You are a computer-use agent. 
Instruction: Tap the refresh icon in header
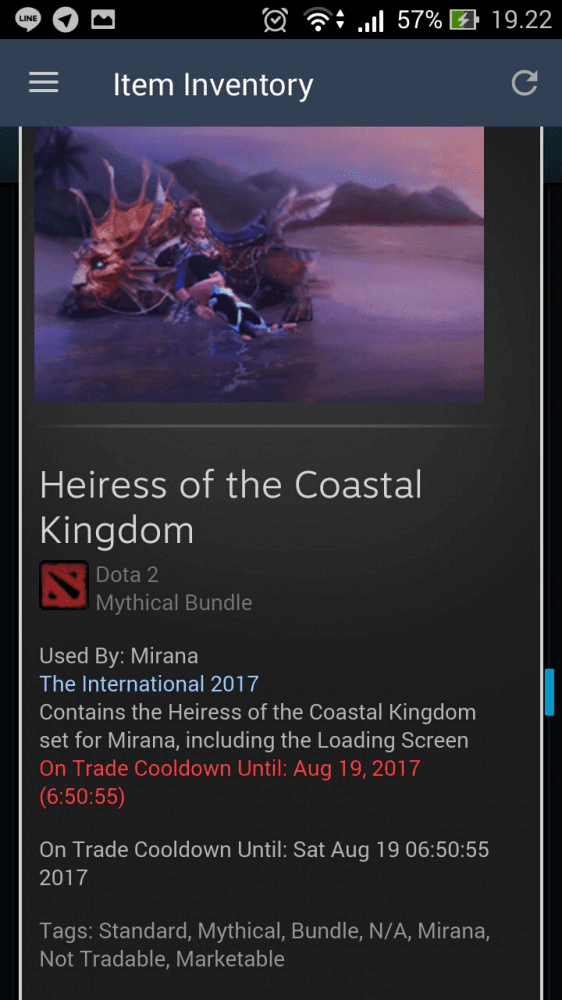(x=524, y=83)
